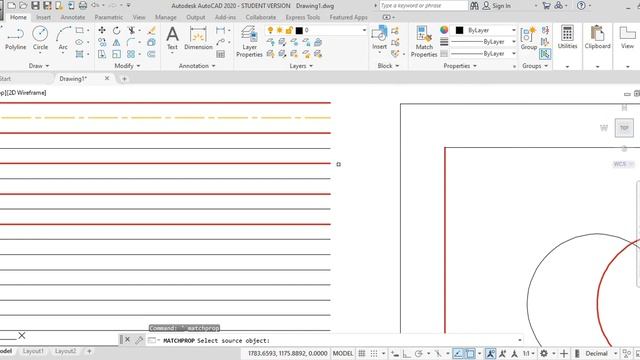This screenshot has width=640, height=360.
Task: Click the TOP face of ViewCube
Action: click(624, 128)
